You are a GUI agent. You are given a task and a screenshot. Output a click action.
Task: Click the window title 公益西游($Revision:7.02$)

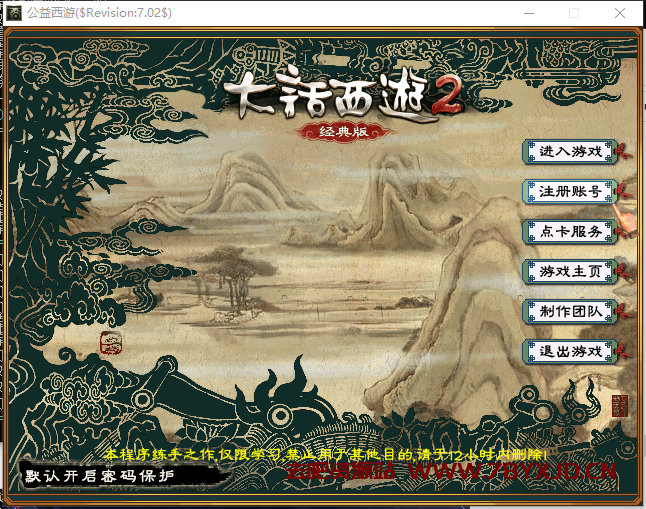[99, 13]
